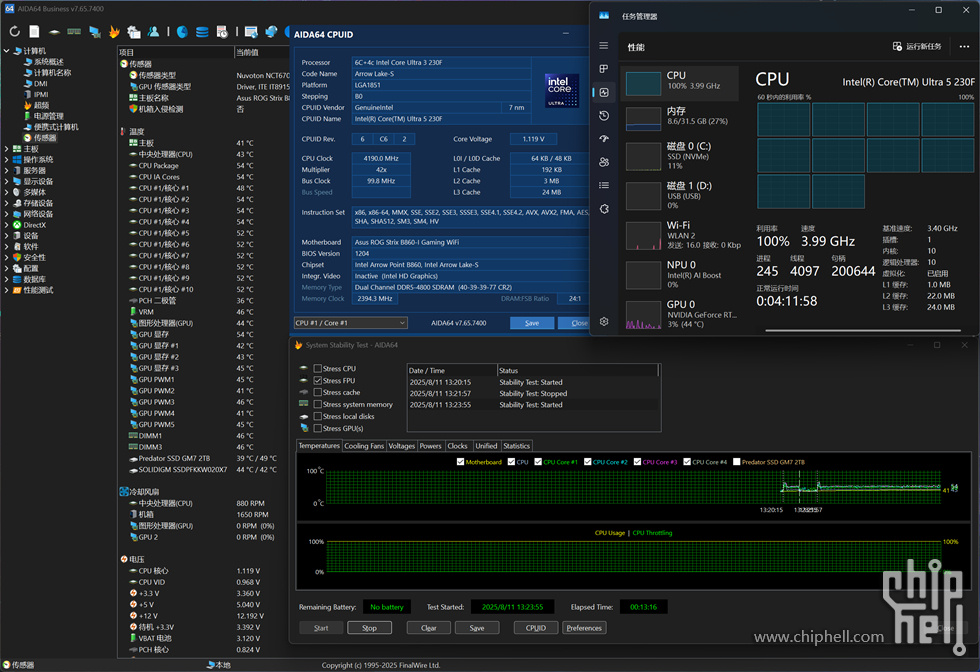
Task: Collapse the 计算机 tree node
Action: tap(6, 51)
